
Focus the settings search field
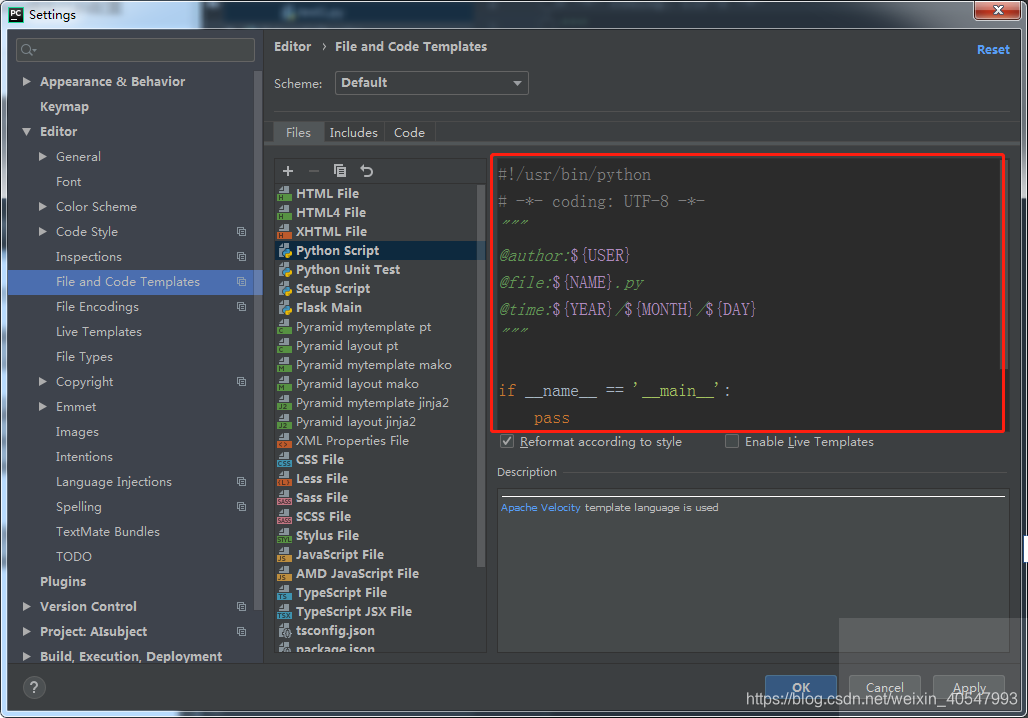pos(136,50)
